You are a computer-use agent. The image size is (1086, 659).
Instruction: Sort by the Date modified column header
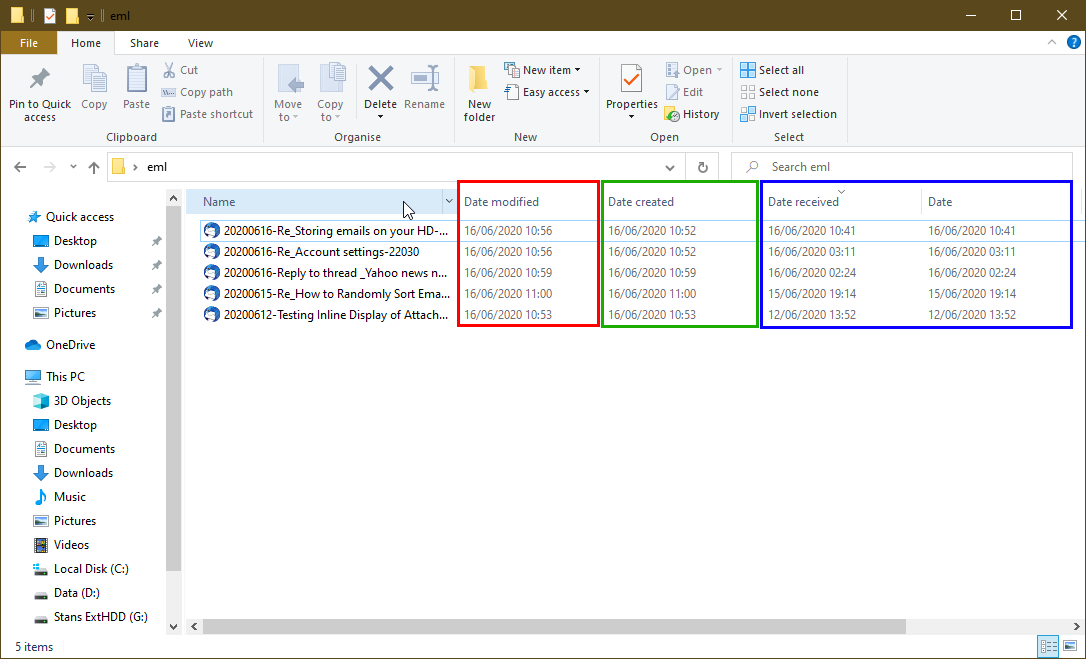pos(501,202)
